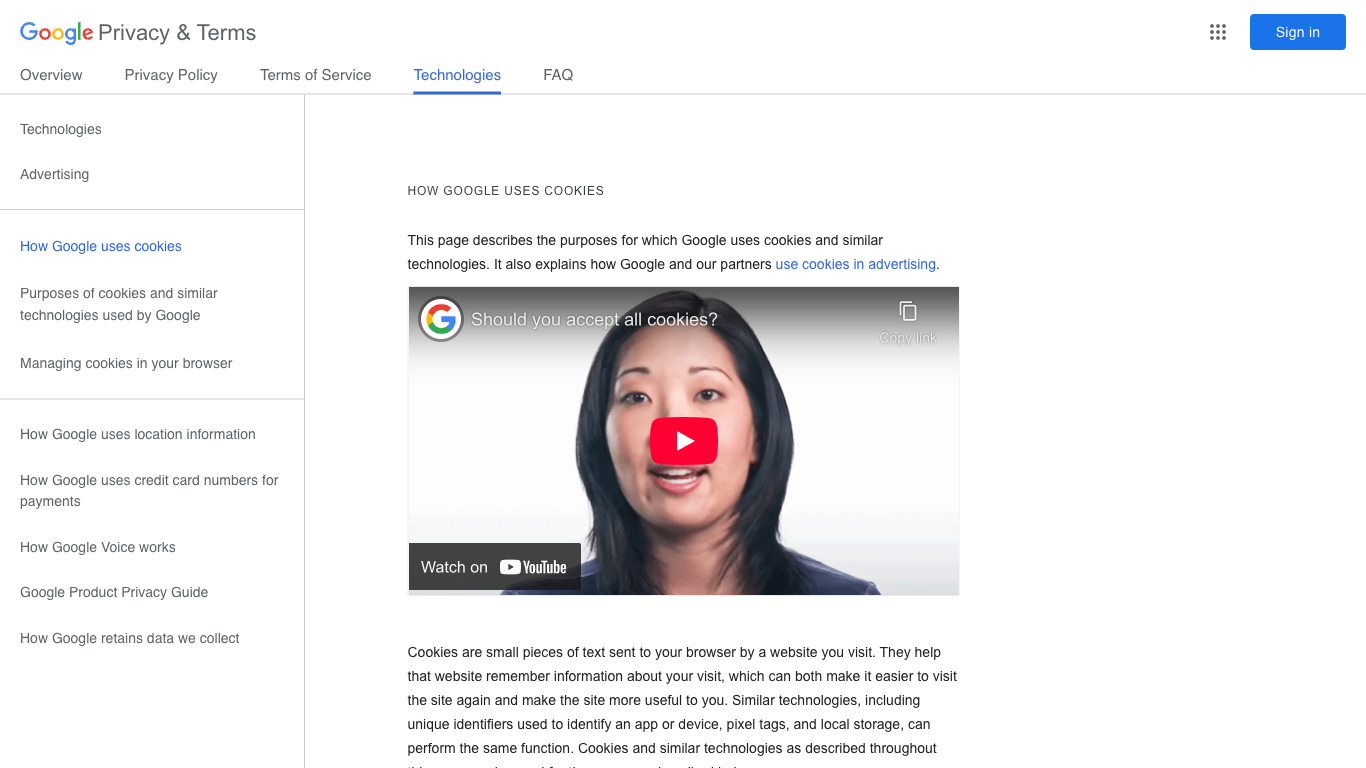
Task: Play the YouTube video
Action: (x=684, y=441)
